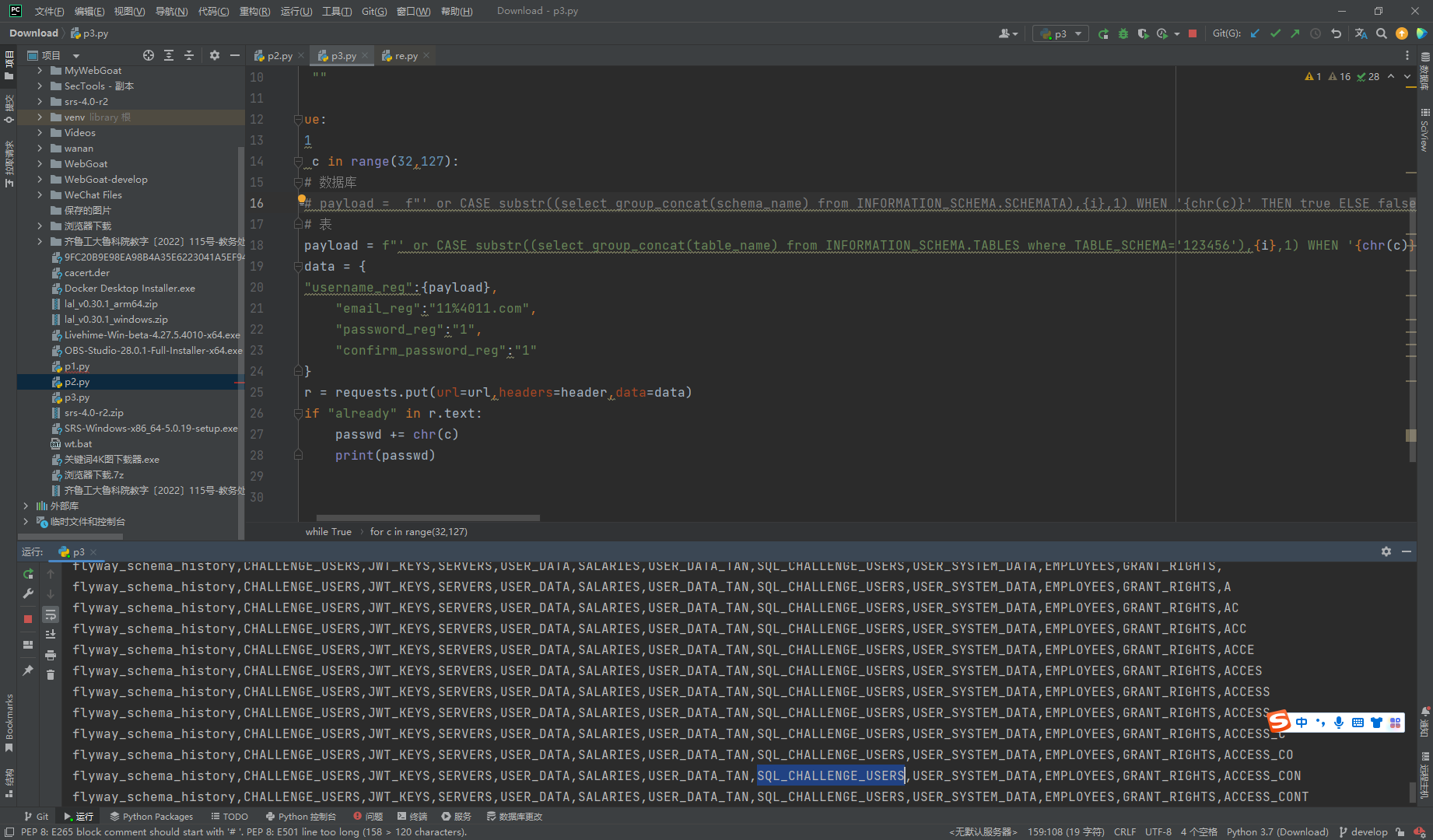Select p1.py in the project tree
This screenshot has width=1433, height=840.
[x=77, y=366]
